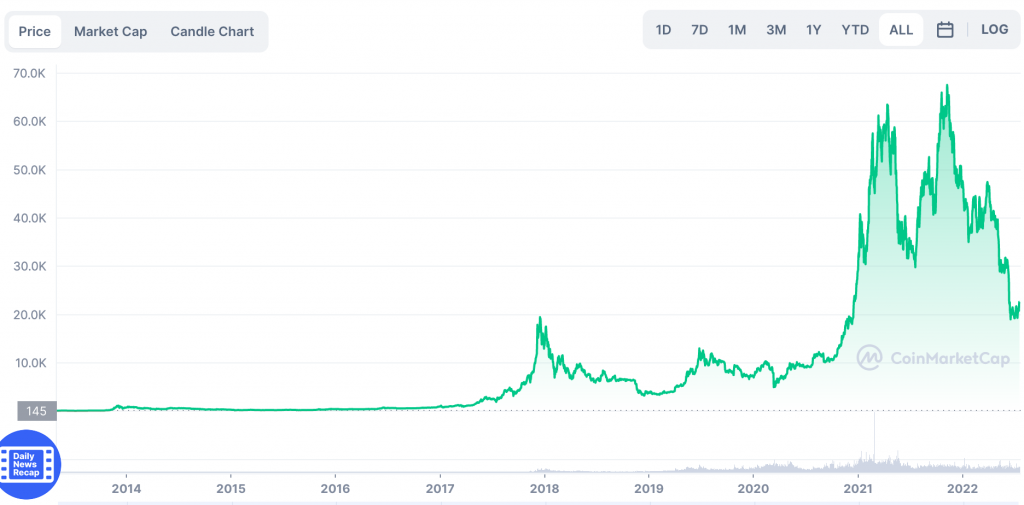Click the CoinMarketCap watermark logo
The width and height of the screenshot is (1024, 505).
pyautogui.click(x=933, y=358)
